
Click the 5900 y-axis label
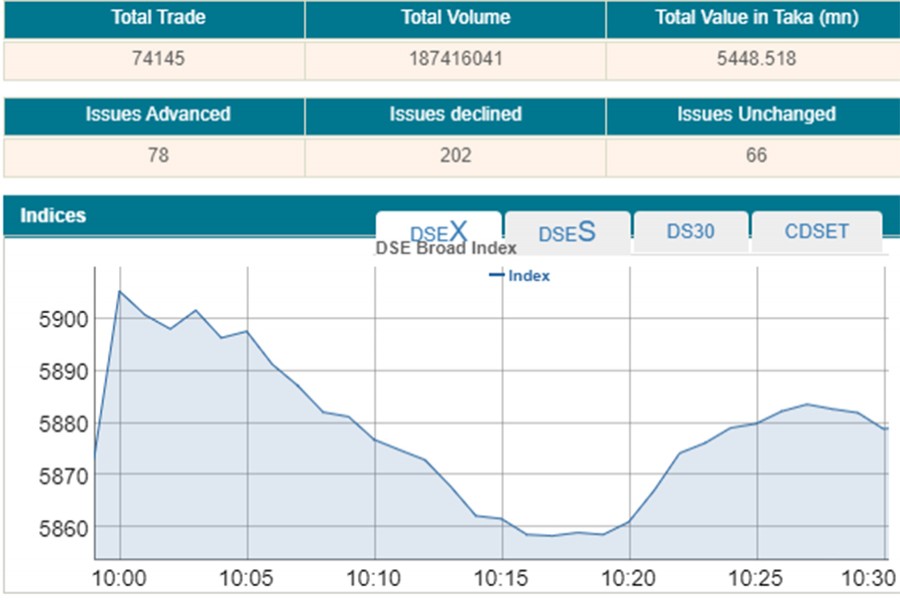[x=62, y=319]
